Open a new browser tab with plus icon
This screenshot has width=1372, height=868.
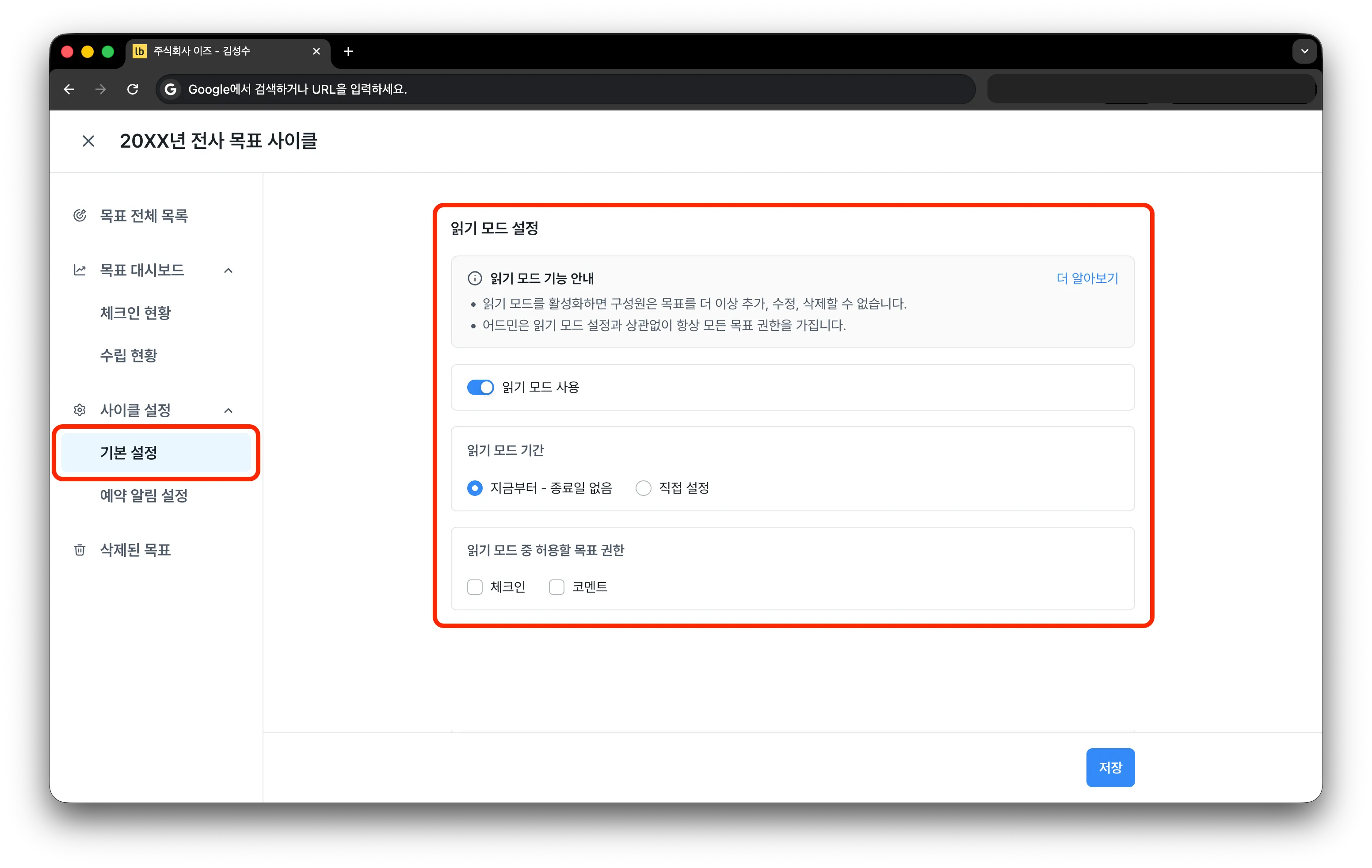348,51
